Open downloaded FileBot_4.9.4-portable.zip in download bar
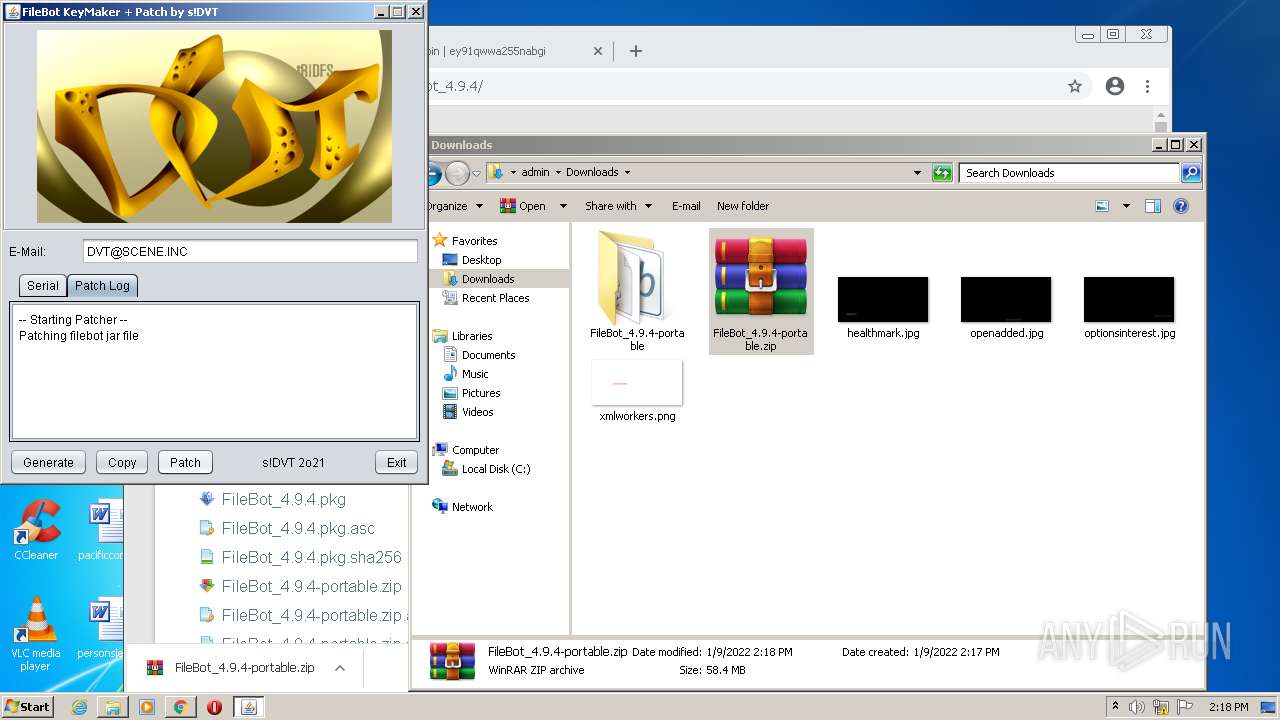 [x=244, y=668]
